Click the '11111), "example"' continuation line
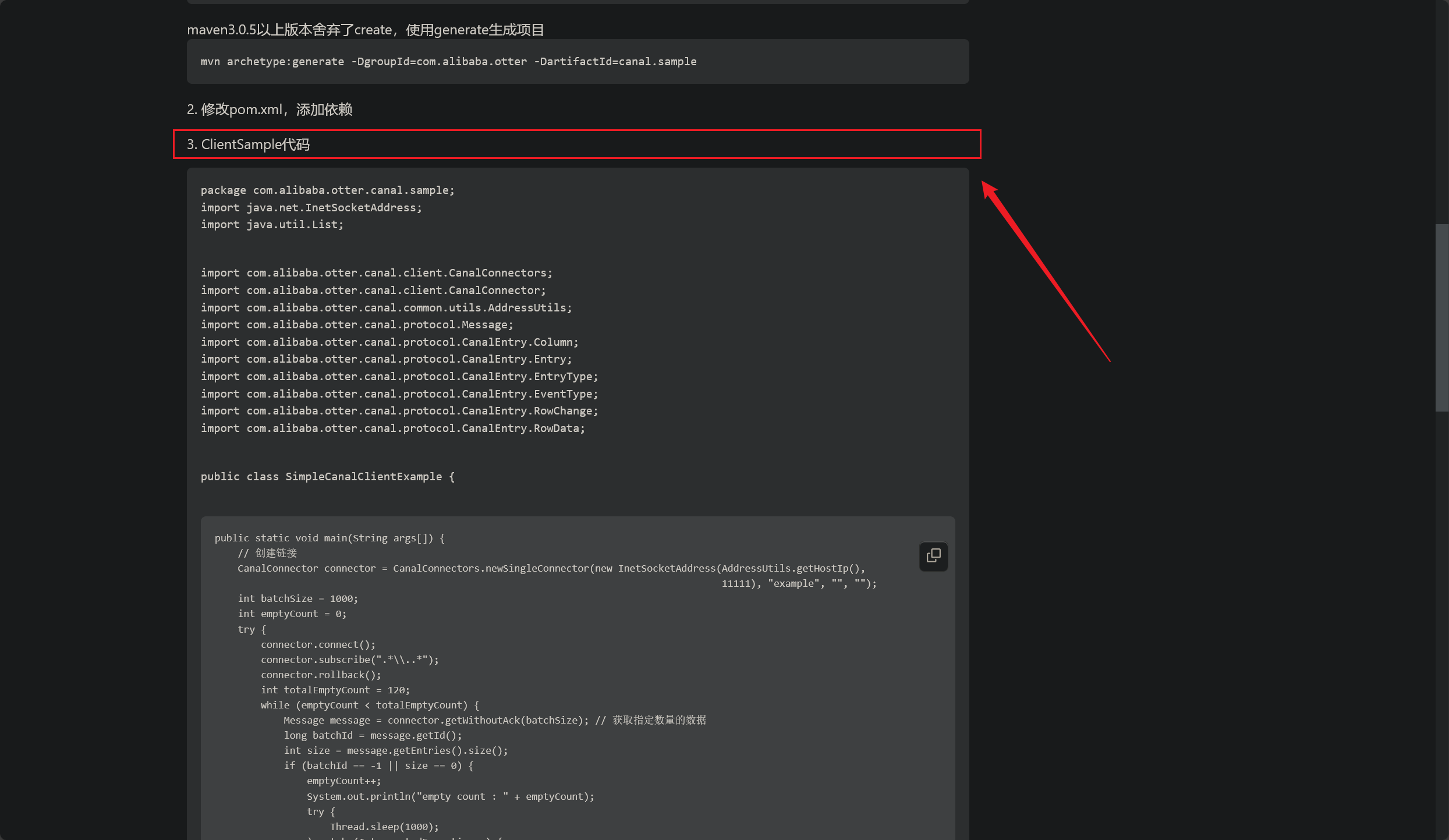Image resolution: width=1449 pixels, height=840 pixels. 799,584
